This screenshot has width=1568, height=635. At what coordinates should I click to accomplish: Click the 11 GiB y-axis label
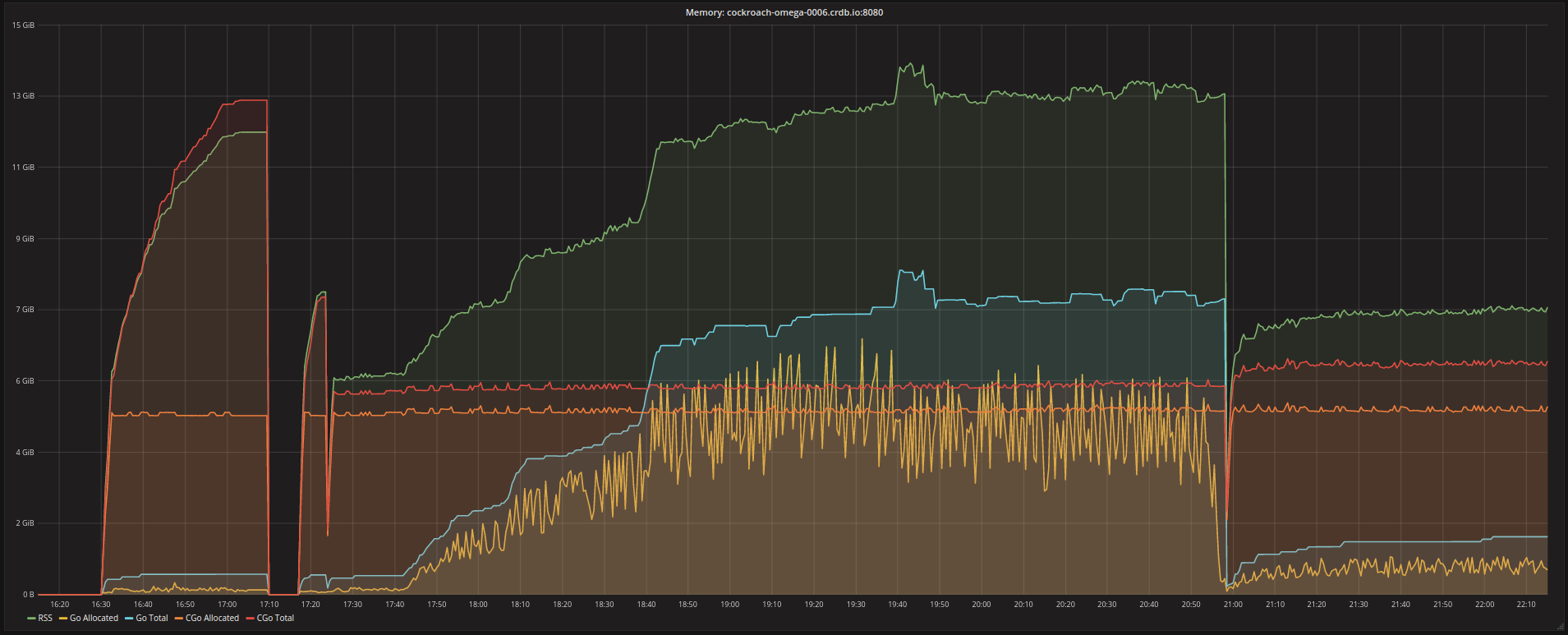coord(23,168)
